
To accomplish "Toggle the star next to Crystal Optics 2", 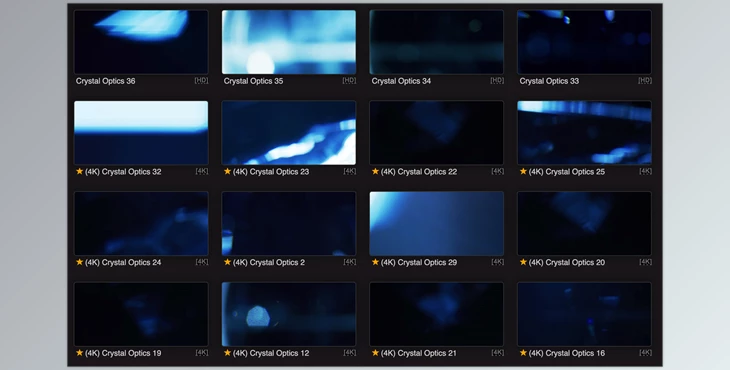I will point(228,262).
